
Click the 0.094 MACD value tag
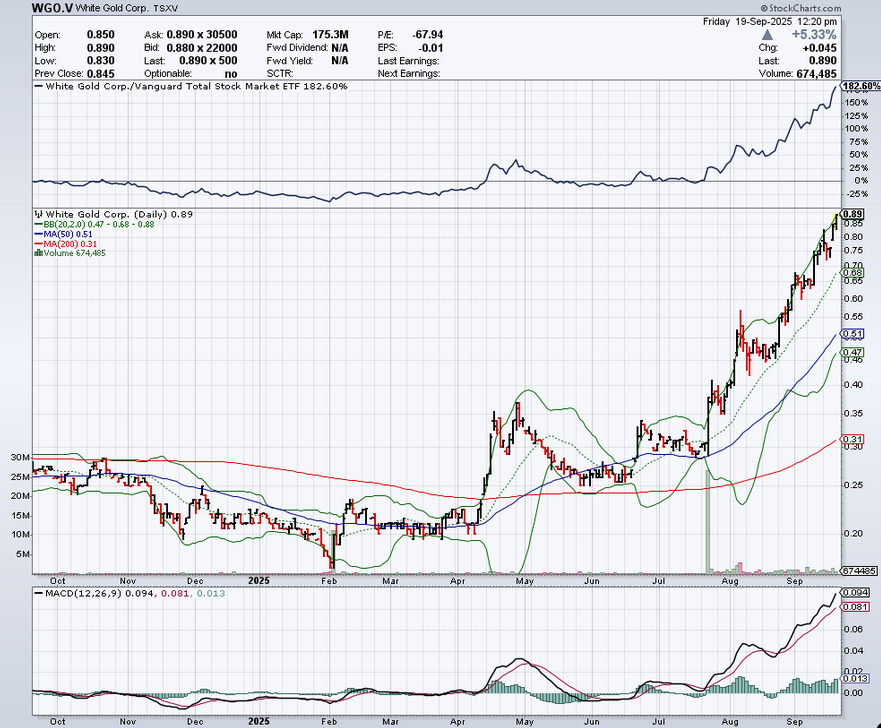[854, 594]
